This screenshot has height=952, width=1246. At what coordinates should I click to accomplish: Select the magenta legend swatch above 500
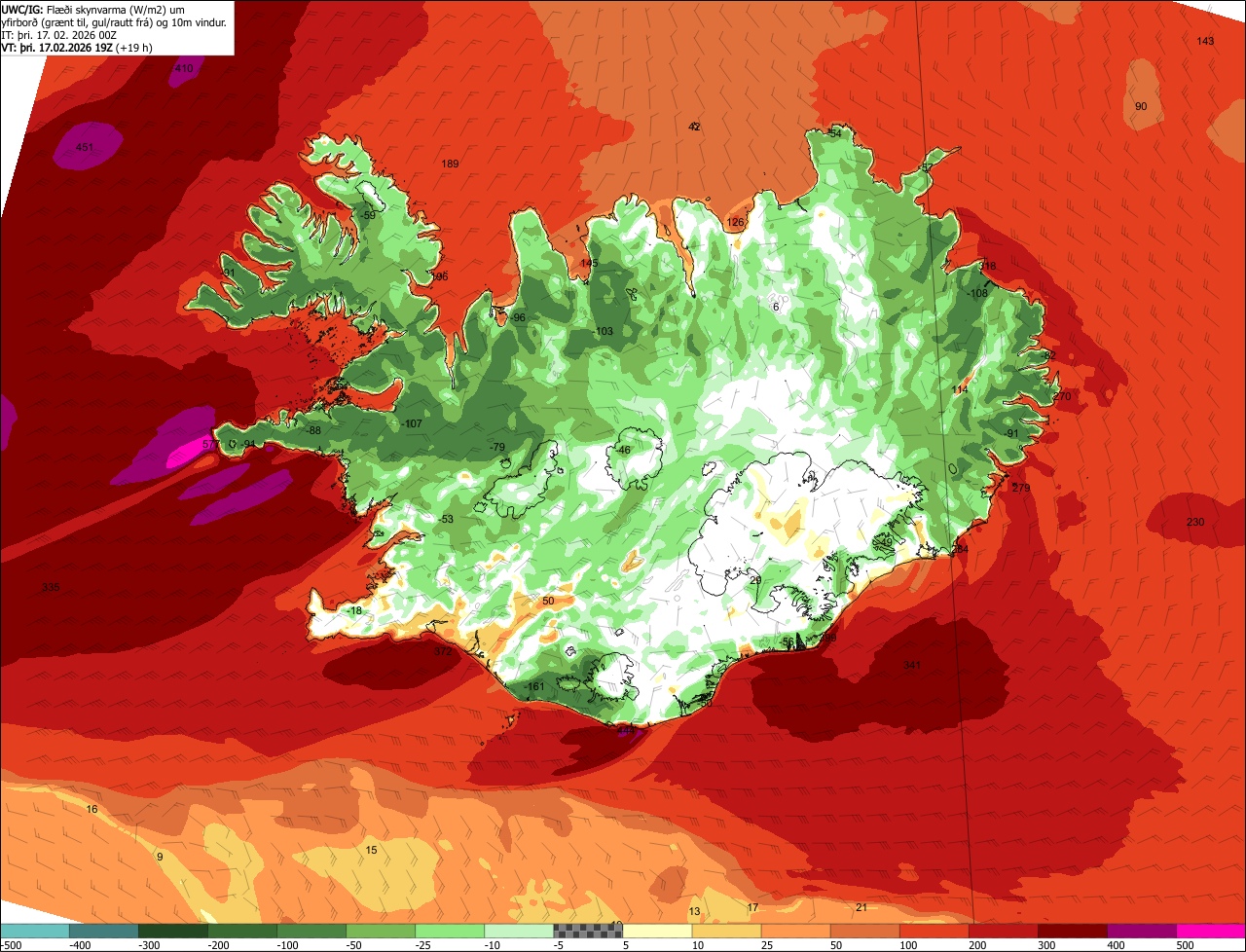tap(1211, 931)
